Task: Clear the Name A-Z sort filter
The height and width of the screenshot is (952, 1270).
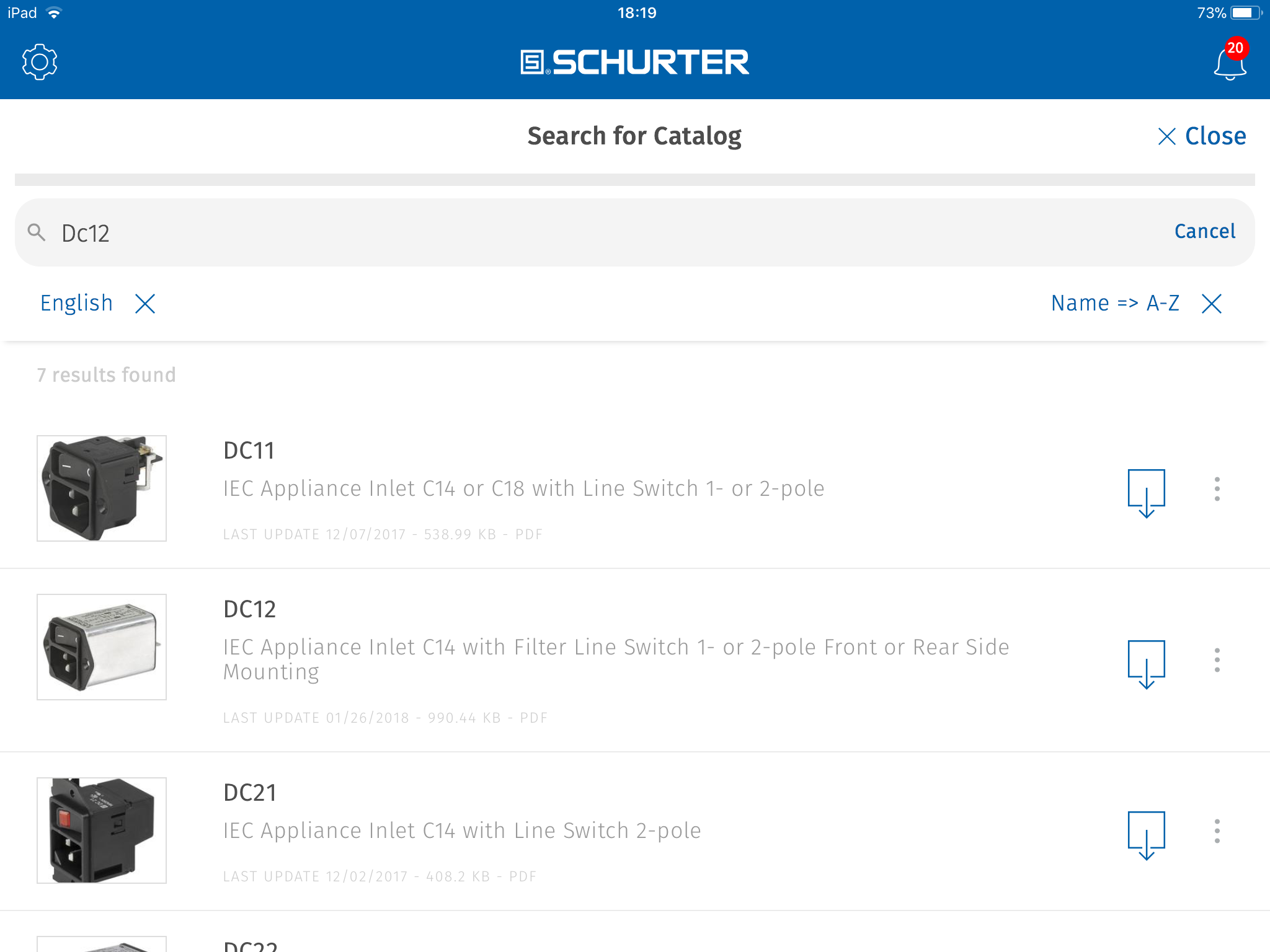Action: 1211,304
